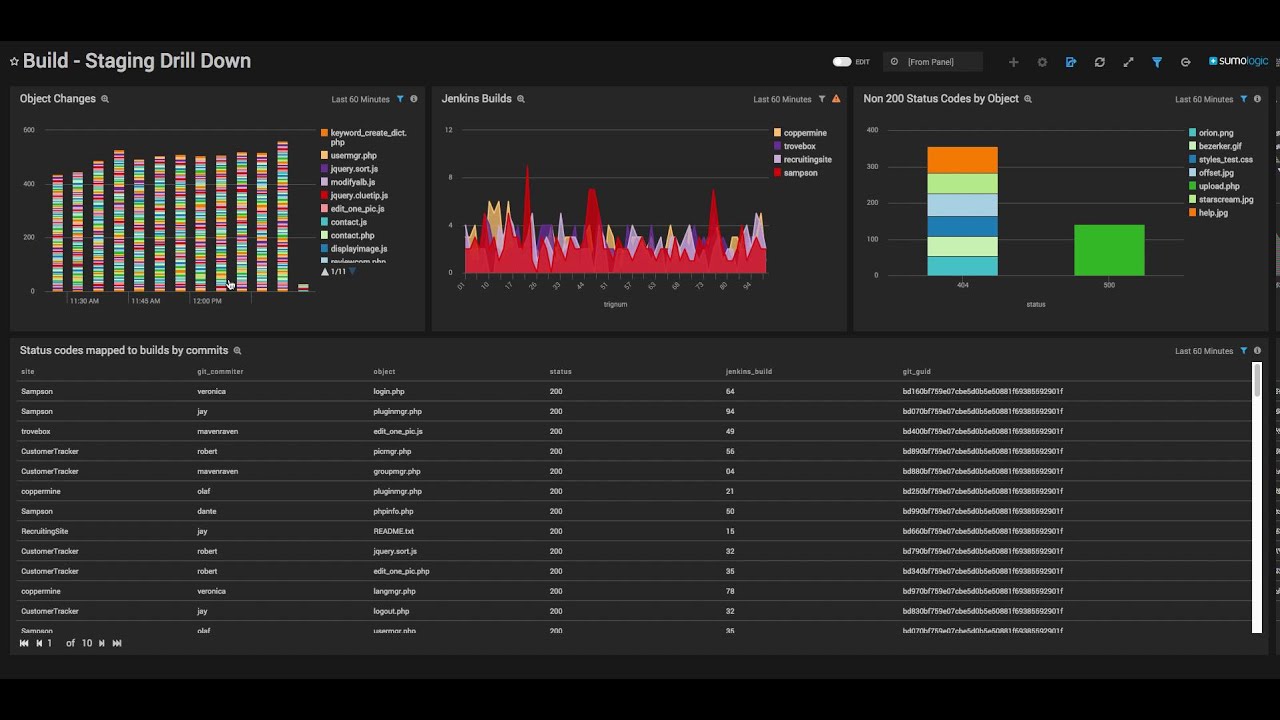Select login.php object cell
The height and width of the screenshot is (720, 1280).
(x=389, y=392)
